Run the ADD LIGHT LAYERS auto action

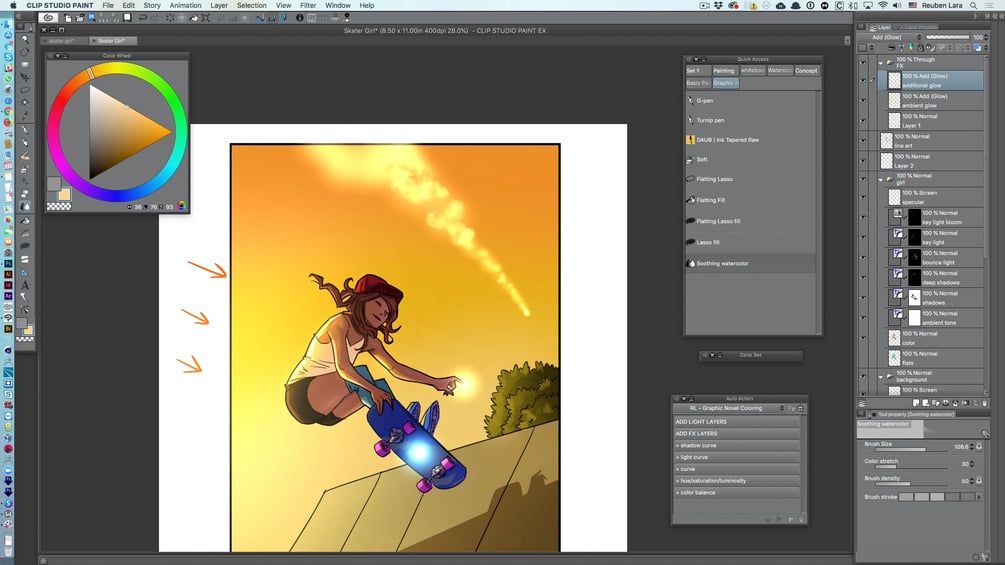(x=736, y=422)
